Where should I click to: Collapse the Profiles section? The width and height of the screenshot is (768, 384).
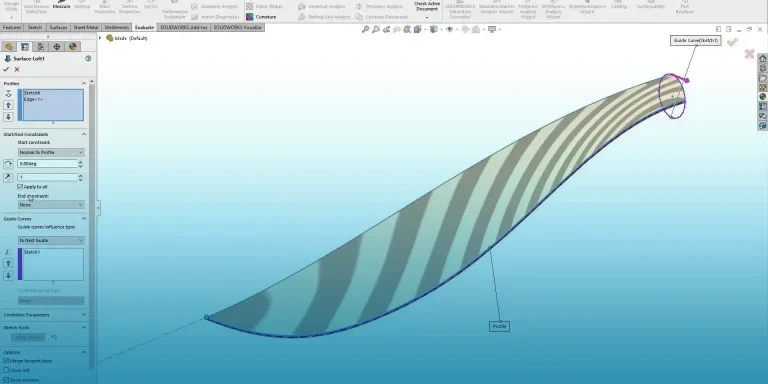(84, 84)
